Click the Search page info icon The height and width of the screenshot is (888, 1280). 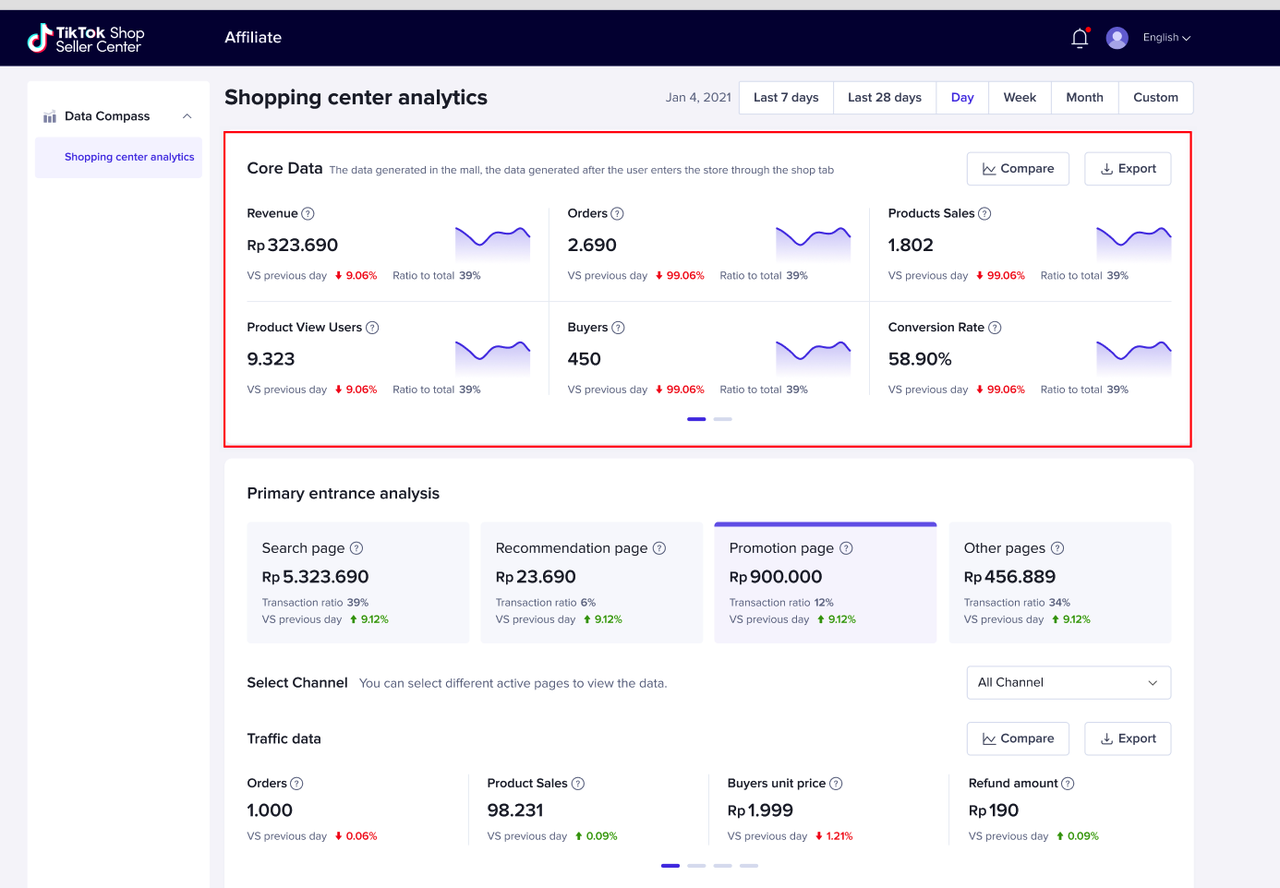[x=356, y=548]
